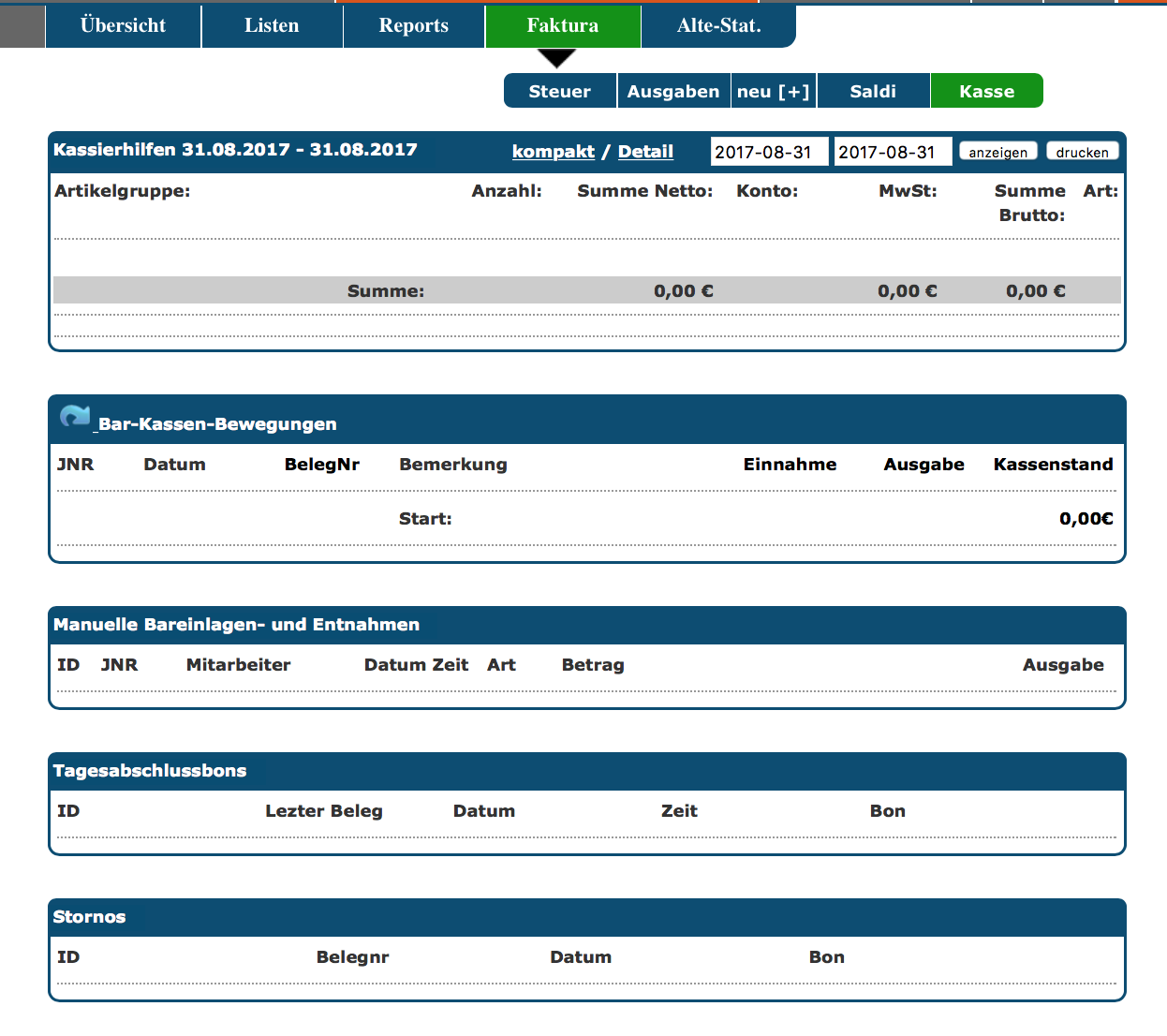Click the gray tab left of Übersicht
1167x1036 pixels.
click(22, 25)
